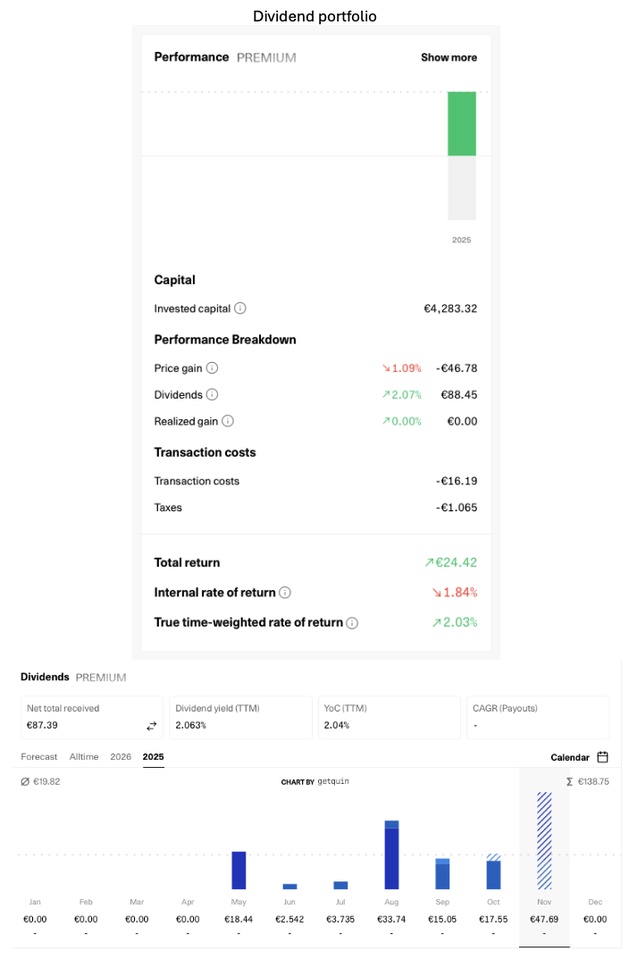Viewport: 629px width, 960px height.
Task: Toggle net/gross with the swap arrows icon
Action: (x=152, y=725)
